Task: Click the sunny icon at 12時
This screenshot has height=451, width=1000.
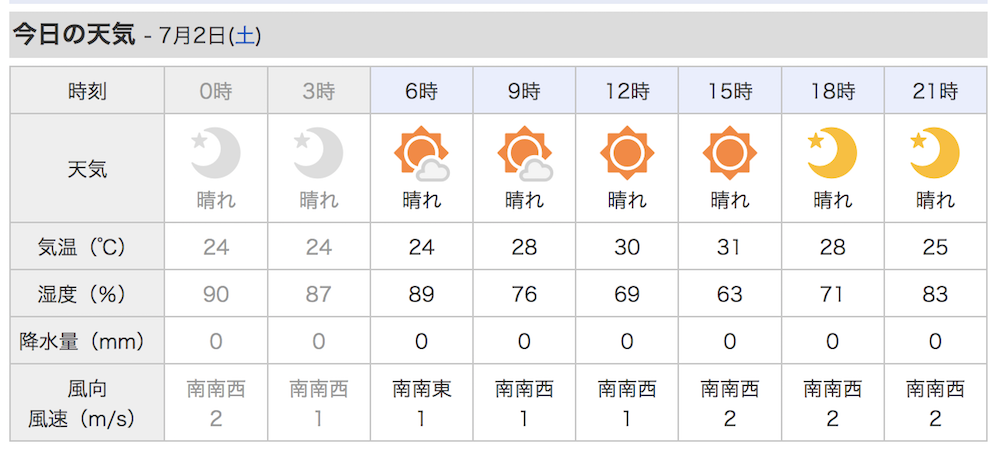Action: pyautogui.click(x=627, y=153)
